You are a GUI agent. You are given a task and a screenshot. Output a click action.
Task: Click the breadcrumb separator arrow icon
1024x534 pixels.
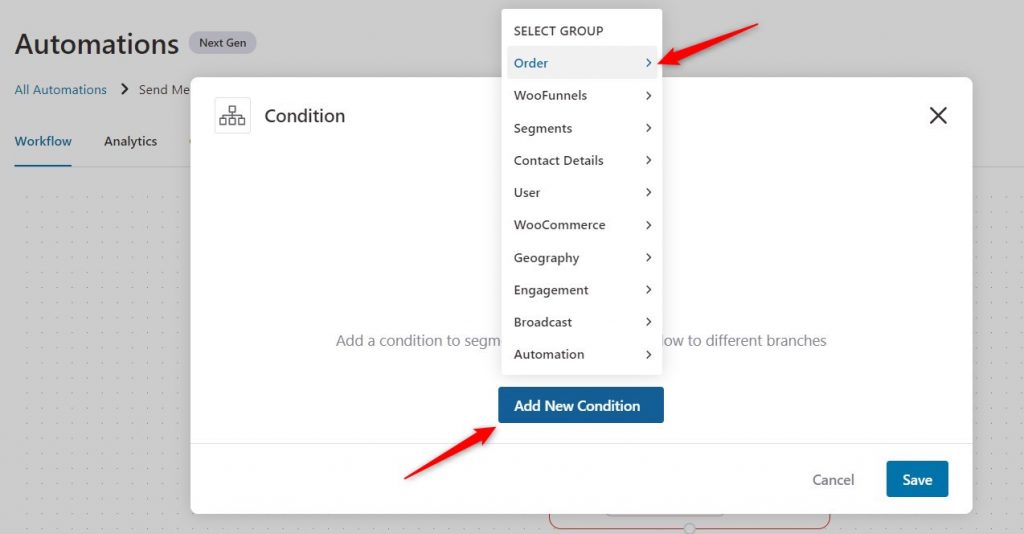(x=125, y=89)
